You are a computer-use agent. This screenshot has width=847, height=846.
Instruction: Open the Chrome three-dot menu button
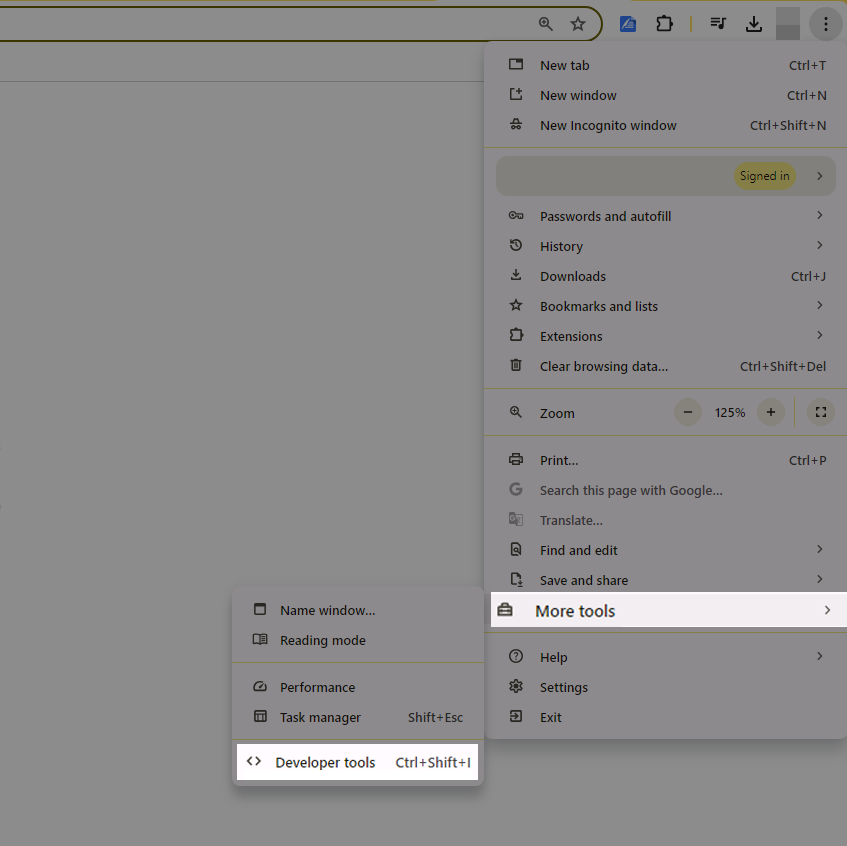click(x=825, y=24)
